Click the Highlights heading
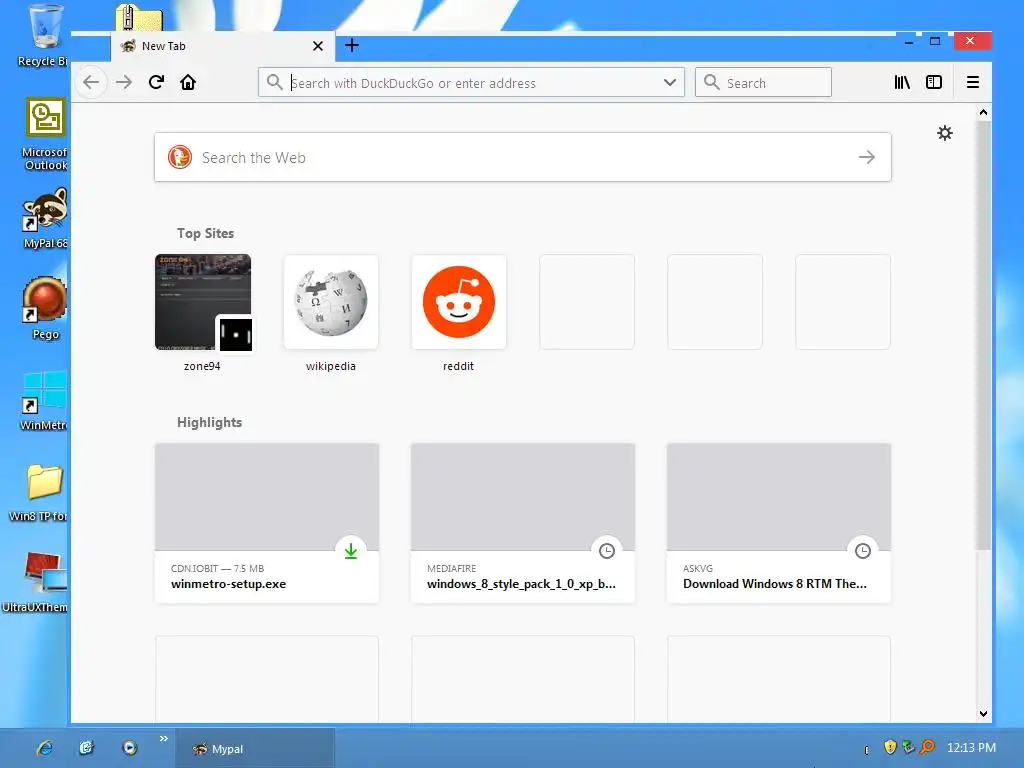Image resolution: width=1024 pixels, height=768 pixels. coord(209,423)
